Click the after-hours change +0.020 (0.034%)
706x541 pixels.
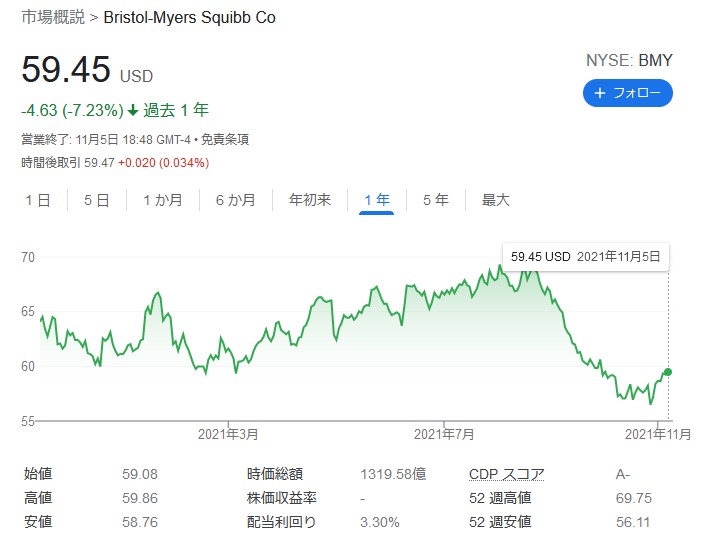click(164, 162)
